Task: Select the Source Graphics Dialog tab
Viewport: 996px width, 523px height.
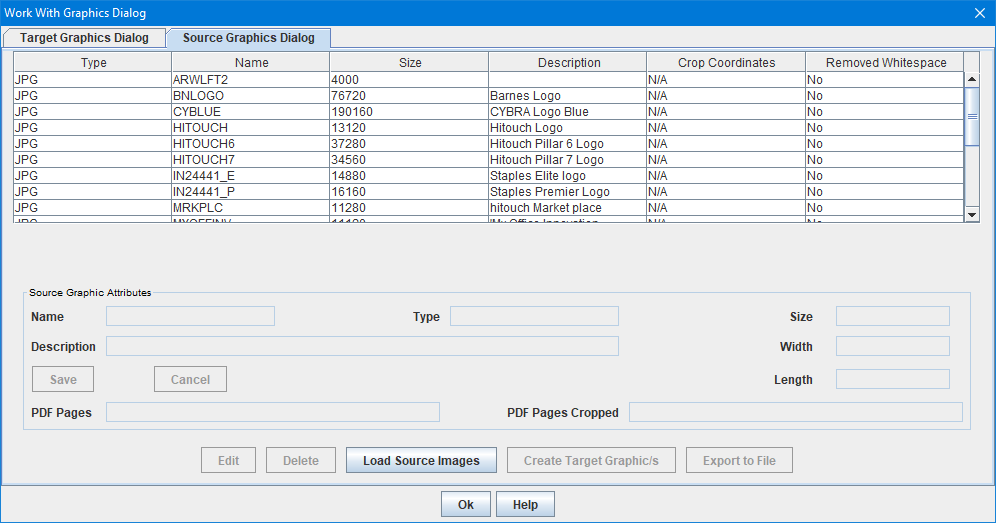Action: [x=248, y=38]
